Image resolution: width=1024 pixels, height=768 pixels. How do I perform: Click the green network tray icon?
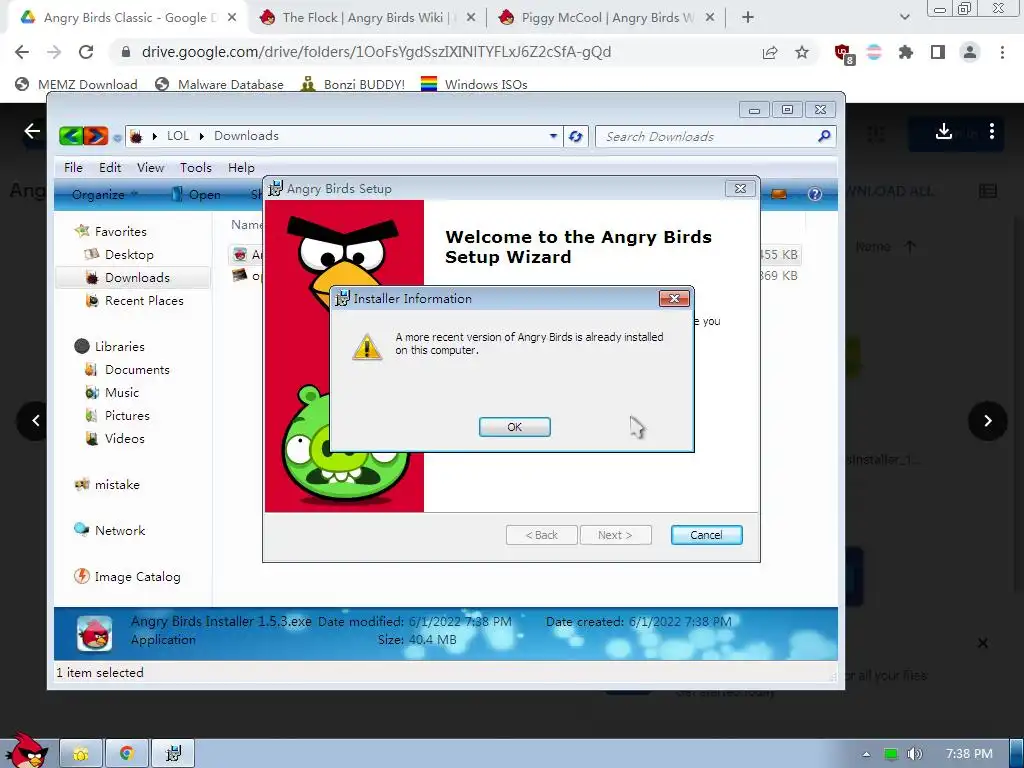[x=890, y=754]
